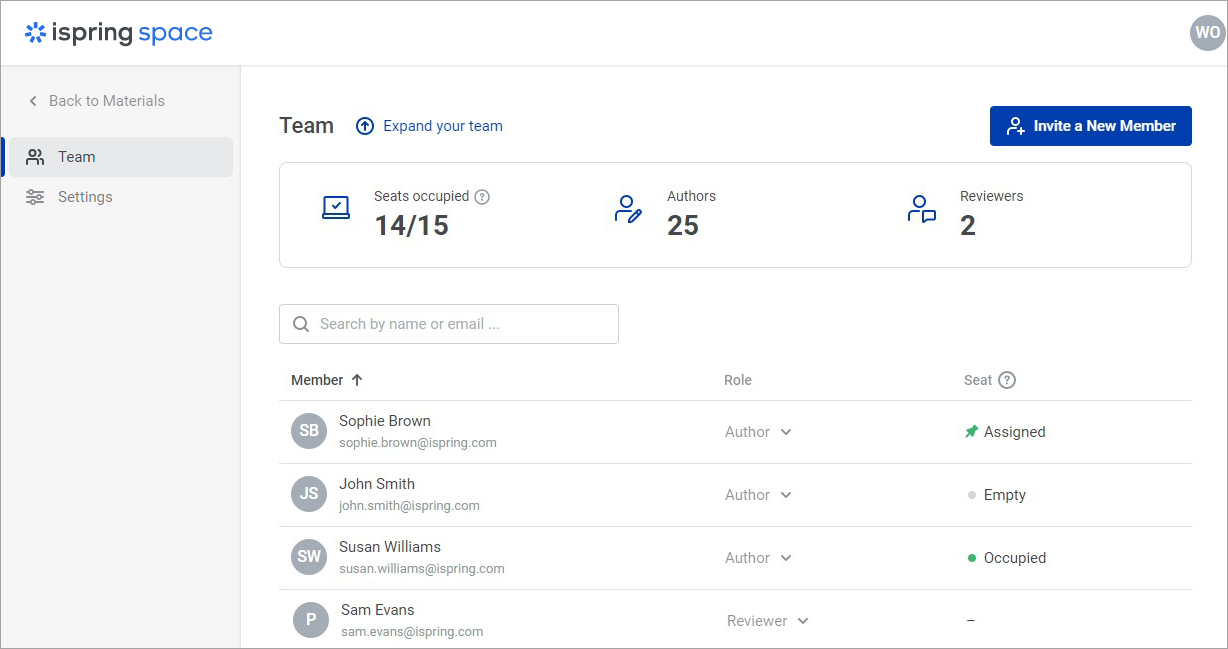The image size is (1228, 649).
Task: Click the Expand your team arrow icon
Action: pos(365,126)
